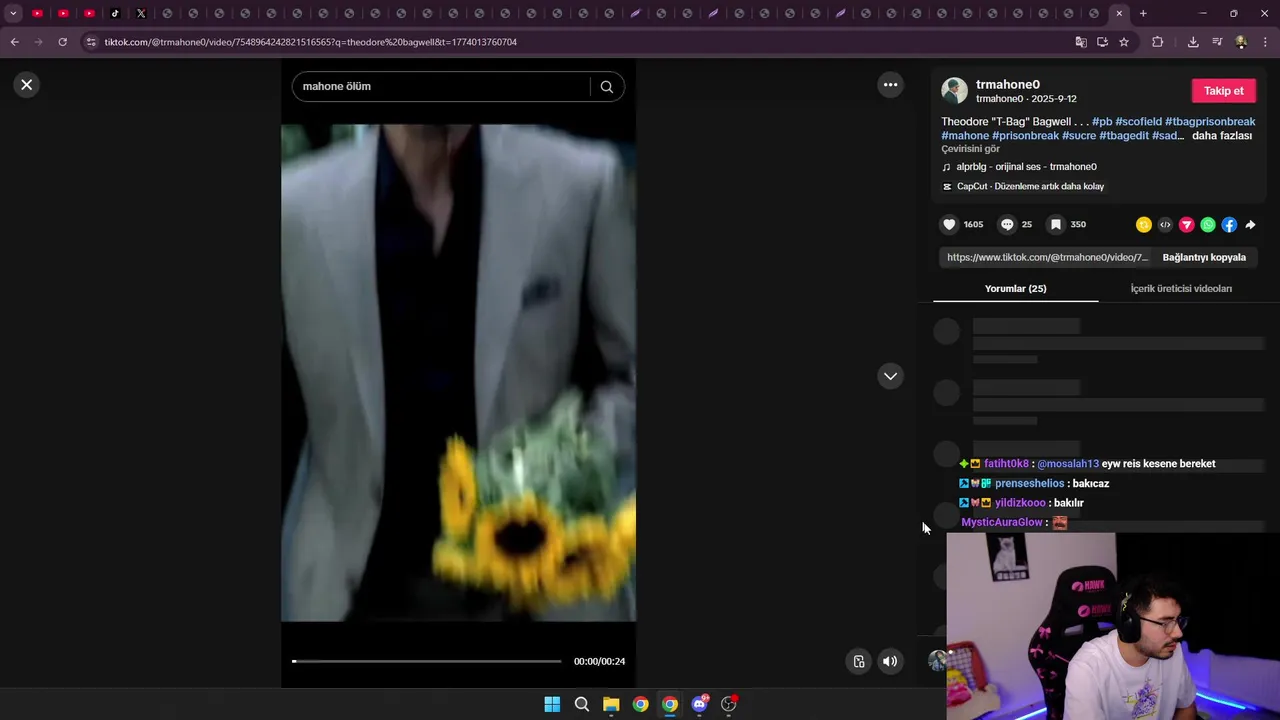The width and height of the screenshot is (1280, 720).
Task: Open File Explorer from taskbar
Action: click(611, 704)
